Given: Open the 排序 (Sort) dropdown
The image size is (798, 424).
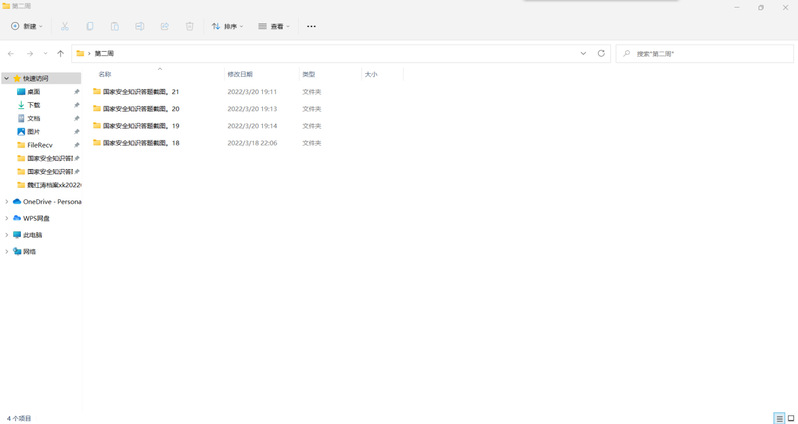Looking at the screenshot, I should pos(227,26).
